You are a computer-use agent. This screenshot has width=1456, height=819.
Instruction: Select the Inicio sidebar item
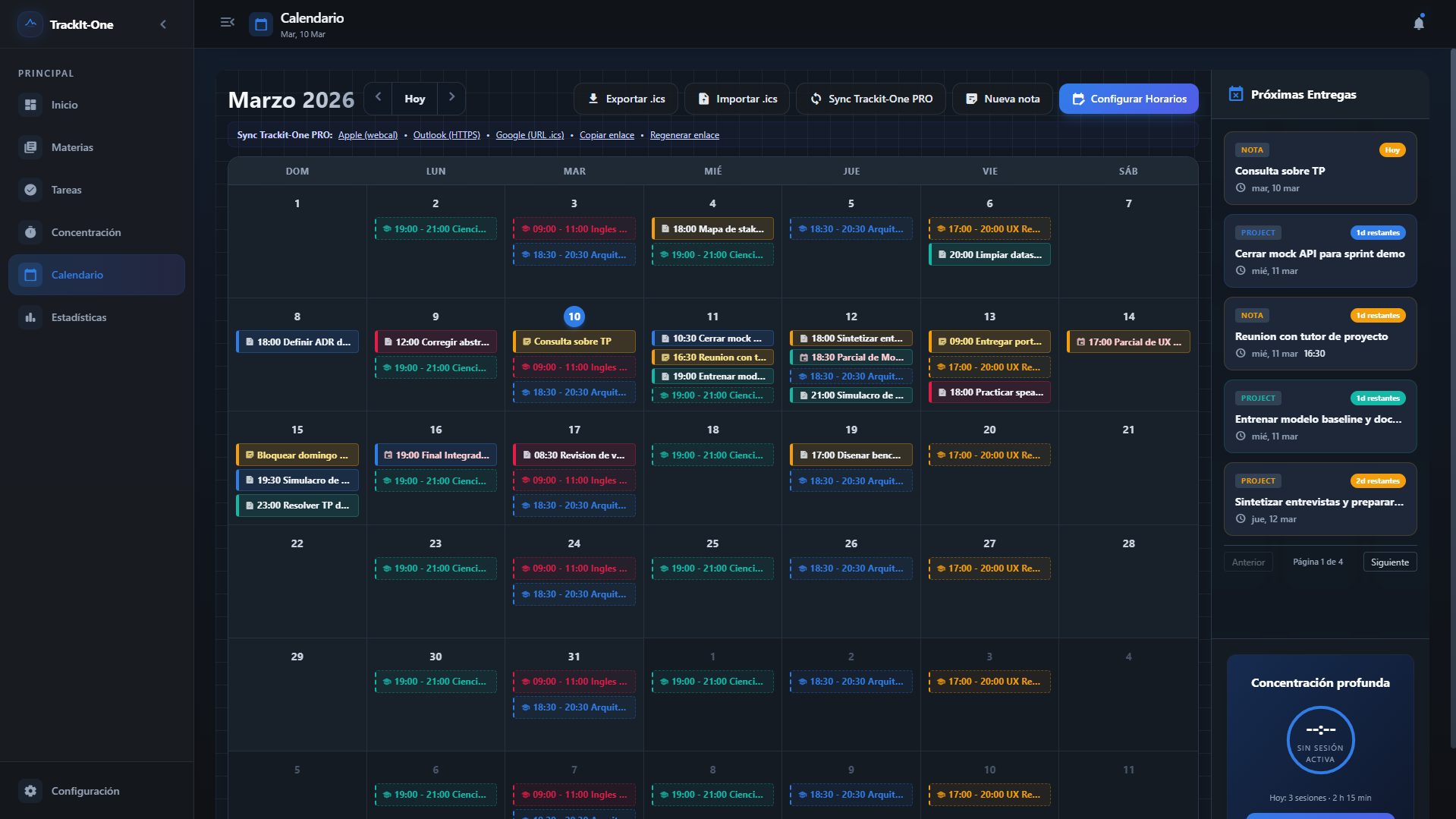(96, 105)
